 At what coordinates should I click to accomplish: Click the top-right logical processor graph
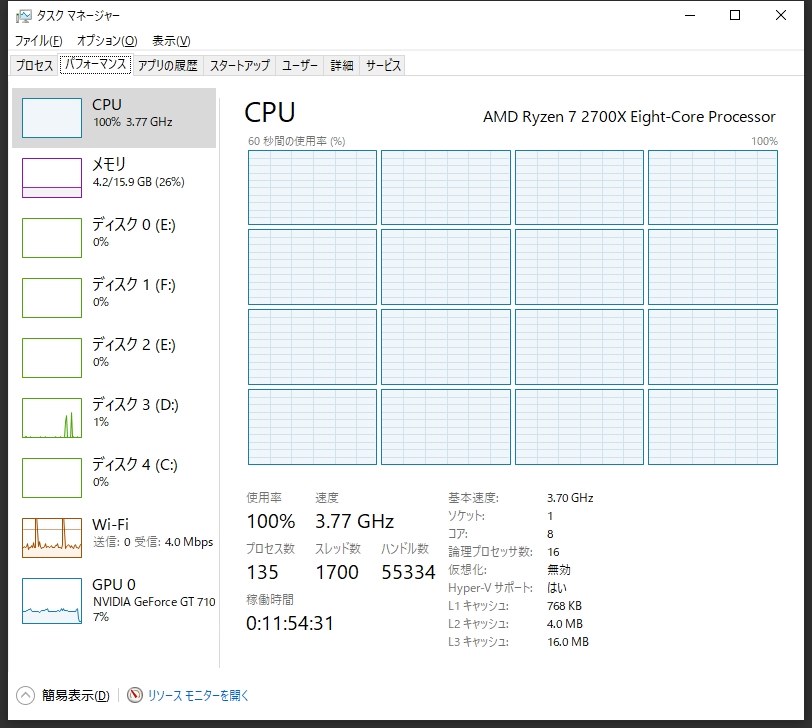[x=713, y=187]
